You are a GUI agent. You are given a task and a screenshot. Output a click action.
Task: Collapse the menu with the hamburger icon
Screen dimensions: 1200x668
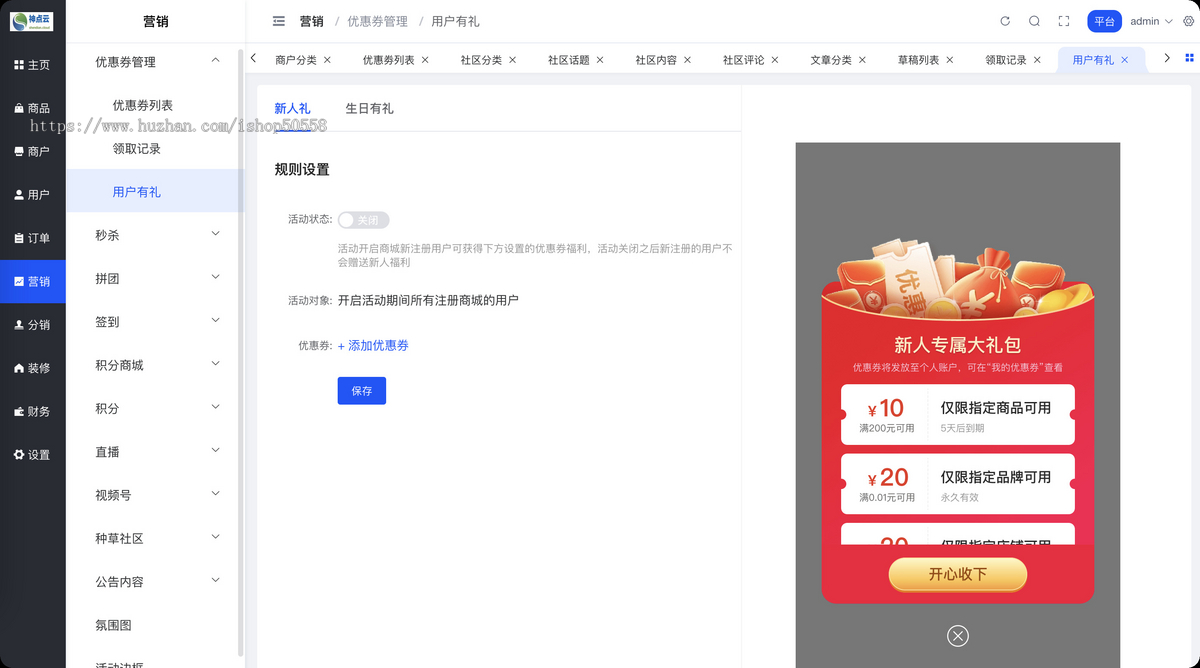tap(279, 21)
